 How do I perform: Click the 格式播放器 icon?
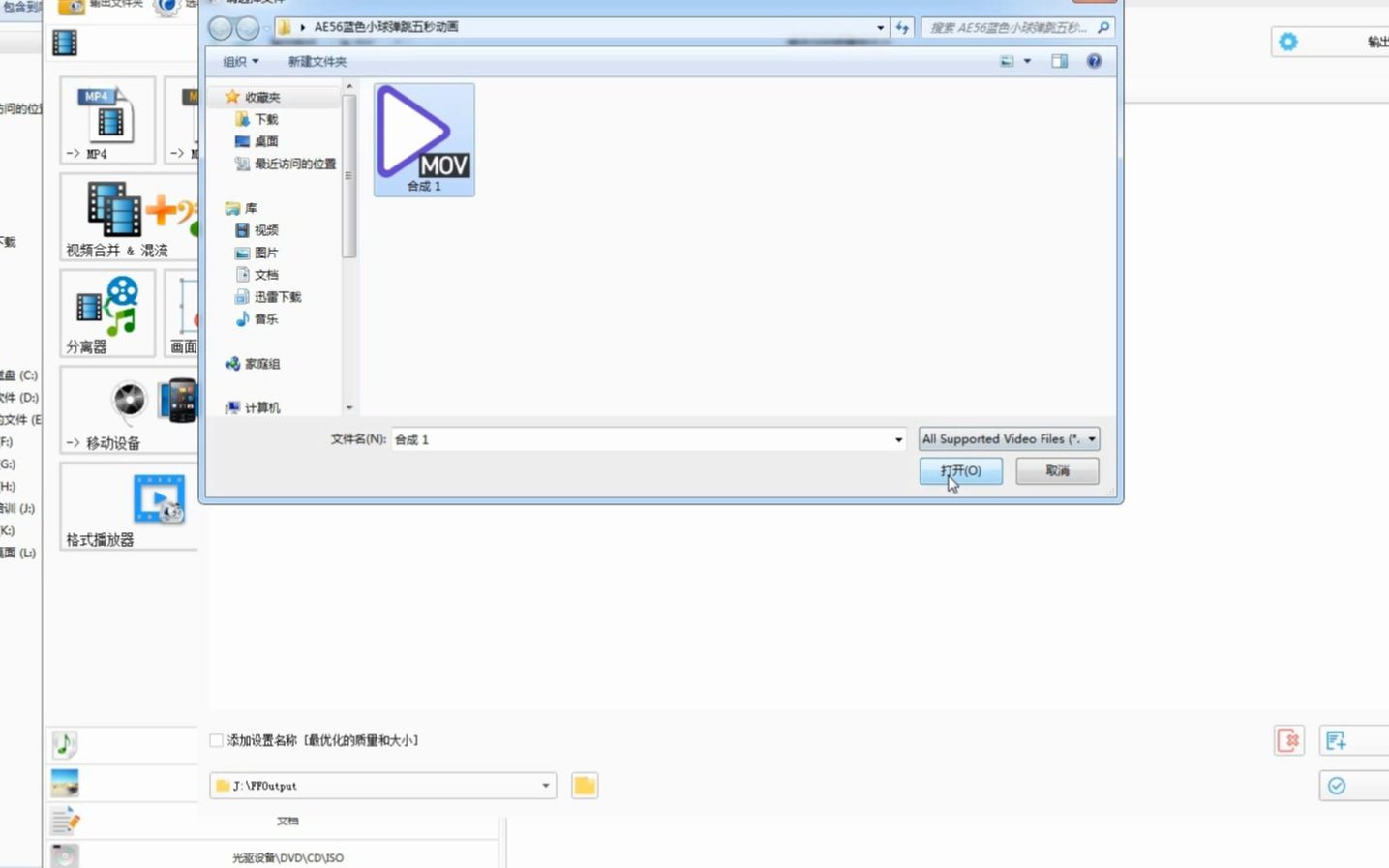click(129, 507)
